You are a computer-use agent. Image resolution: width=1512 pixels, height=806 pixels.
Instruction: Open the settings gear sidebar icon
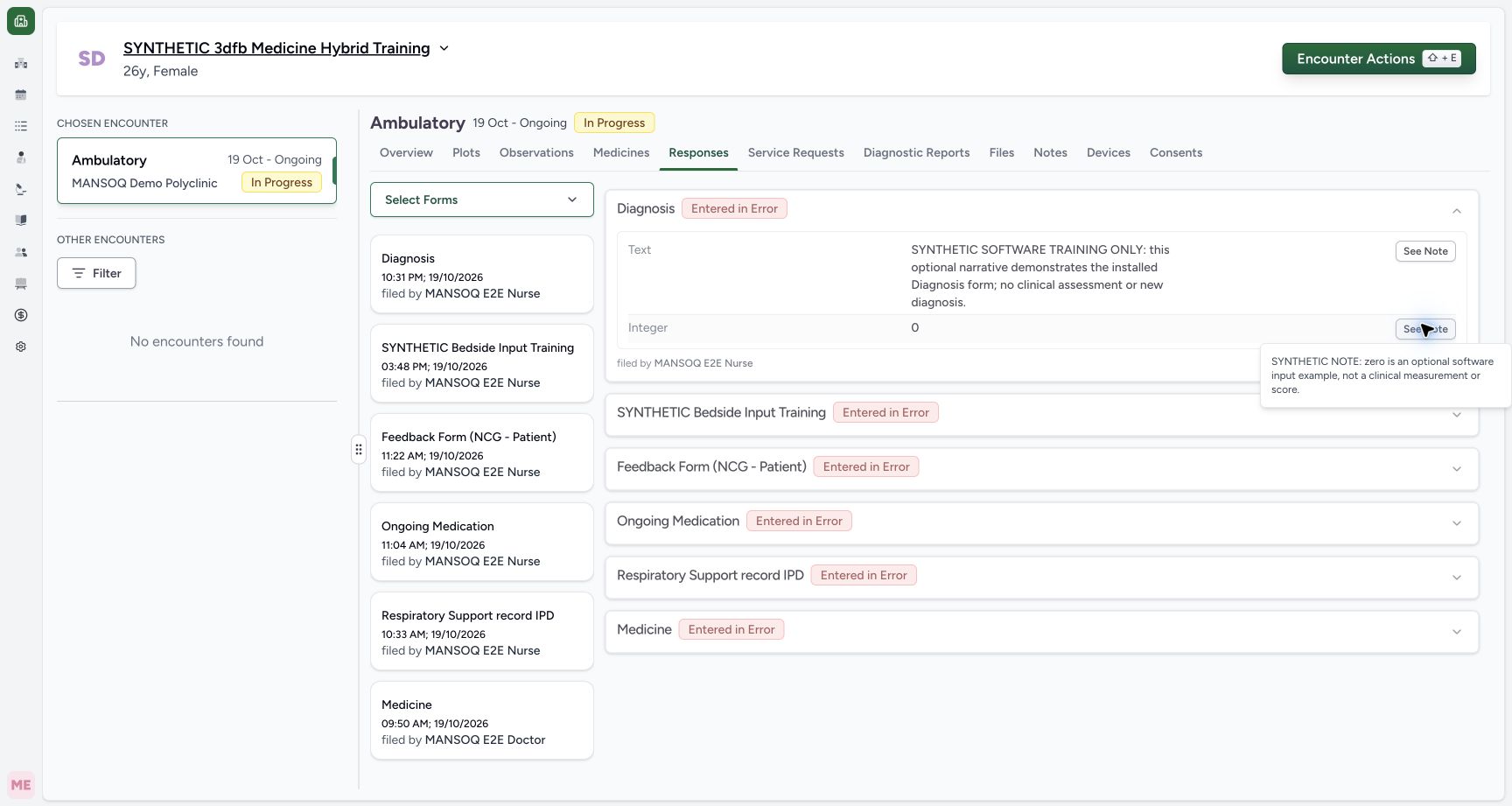coord(21,347)
